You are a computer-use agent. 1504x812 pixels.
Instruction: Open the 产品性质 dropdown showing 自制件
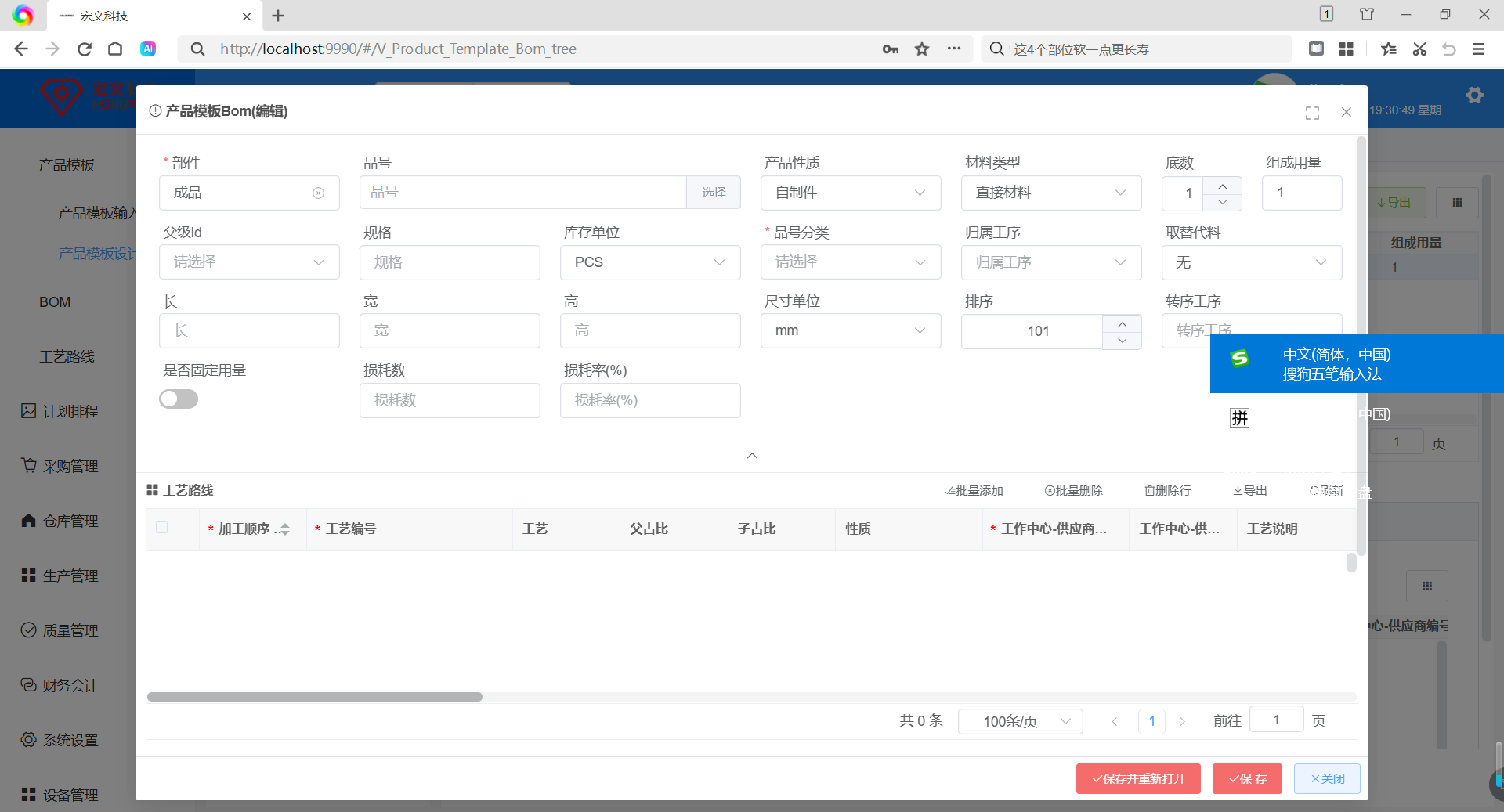click(851, 193)
